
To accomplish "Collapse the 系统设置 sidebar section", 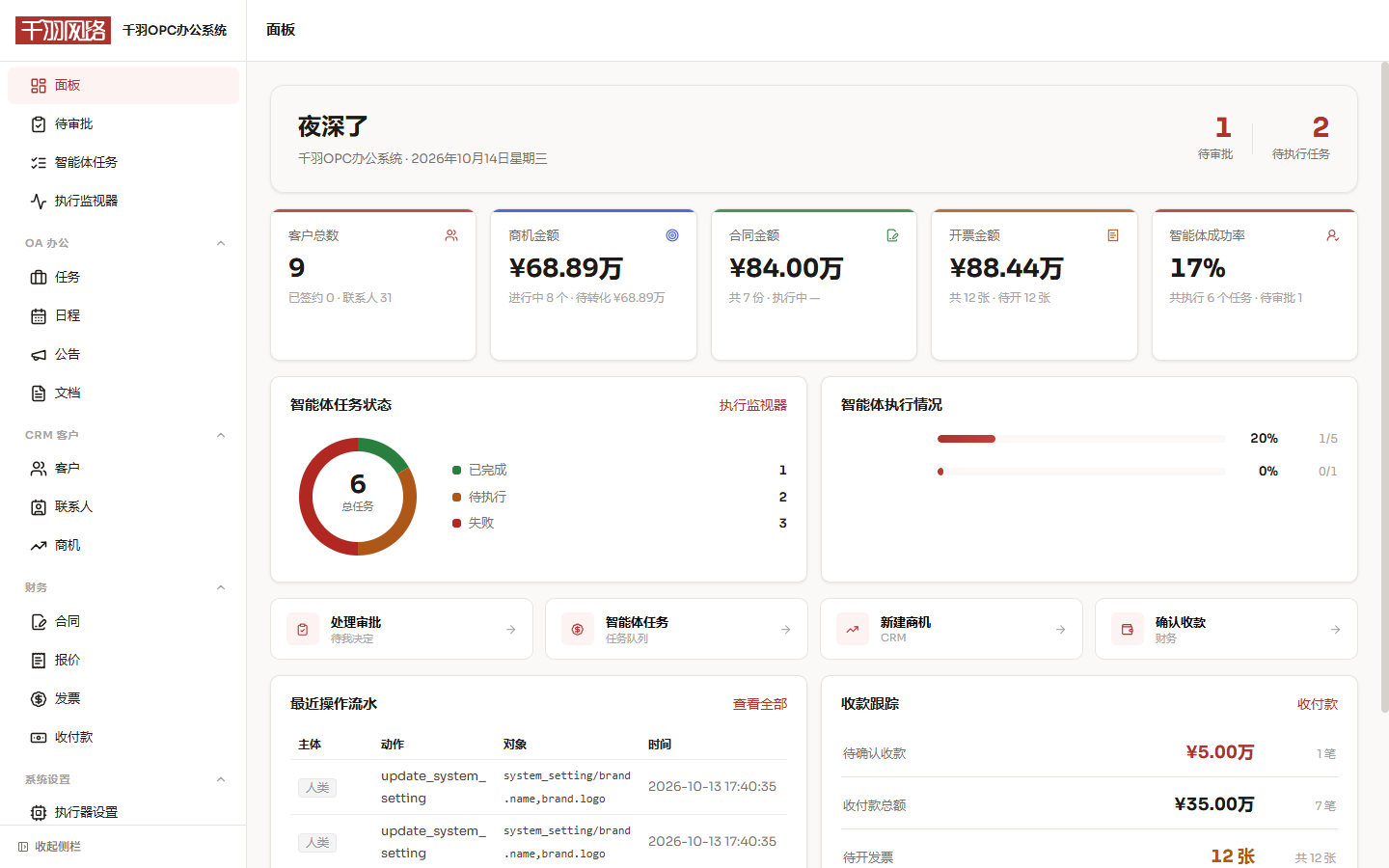I will (221, 779).
